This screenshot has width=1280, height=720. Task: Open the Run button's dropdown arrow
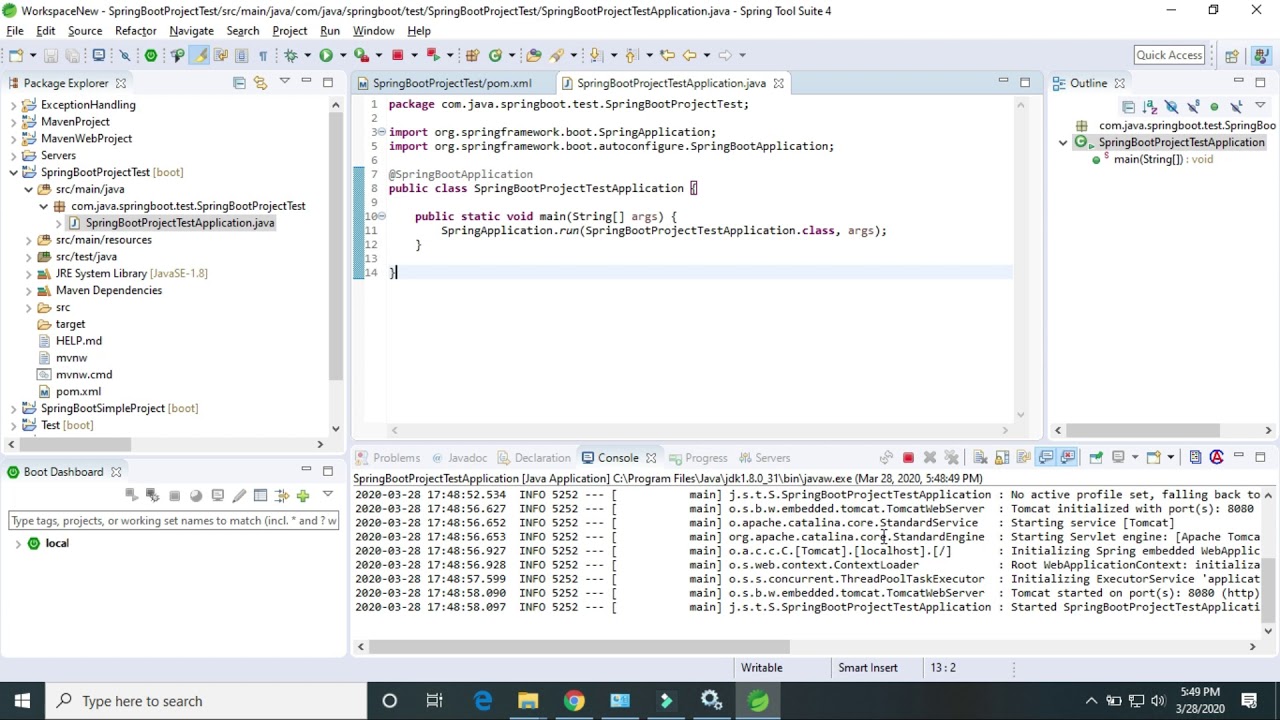click(x=342, y=55)
